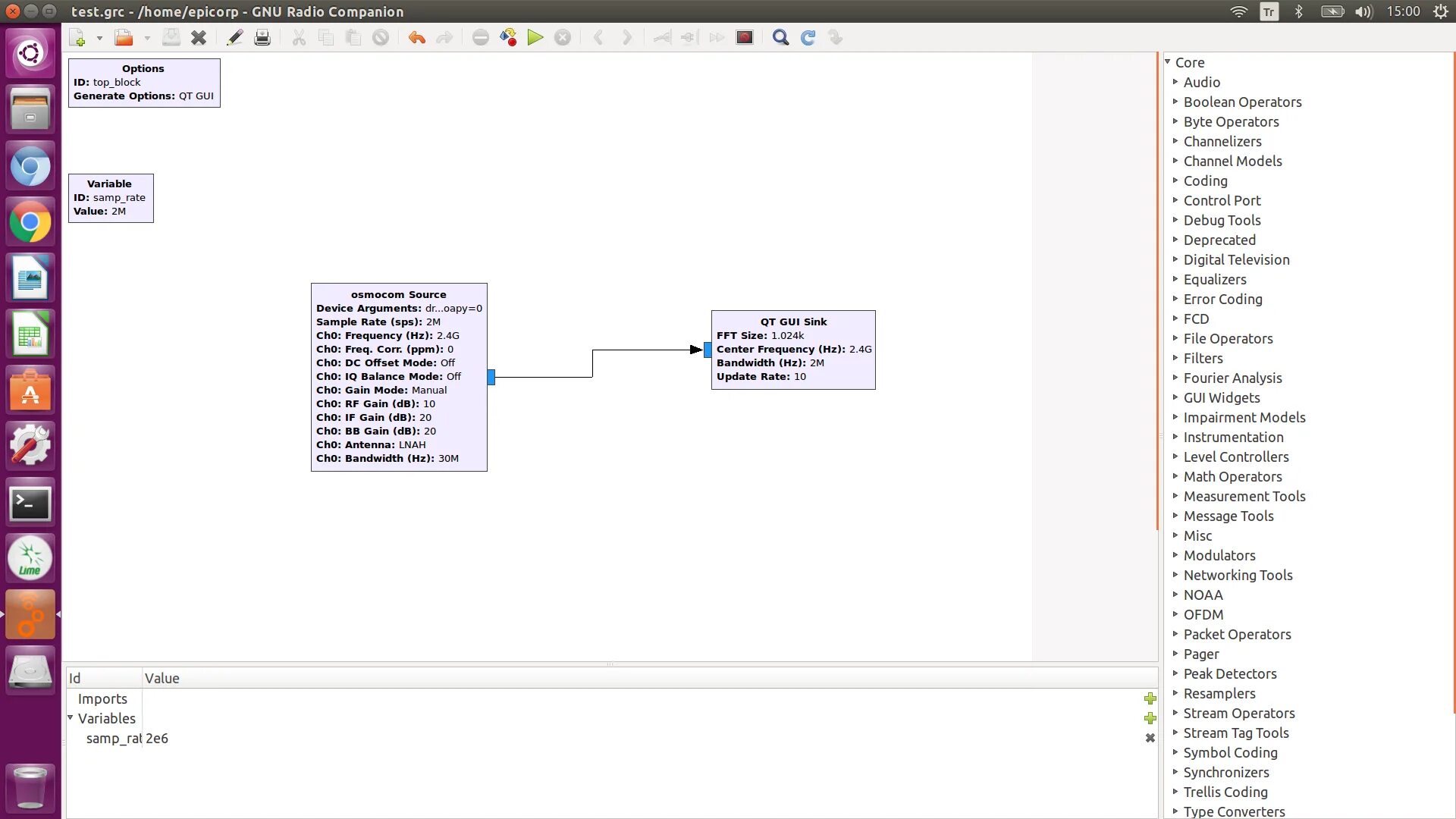Click the find blocks magnifier icon
1456x819 pixels.
780,38
